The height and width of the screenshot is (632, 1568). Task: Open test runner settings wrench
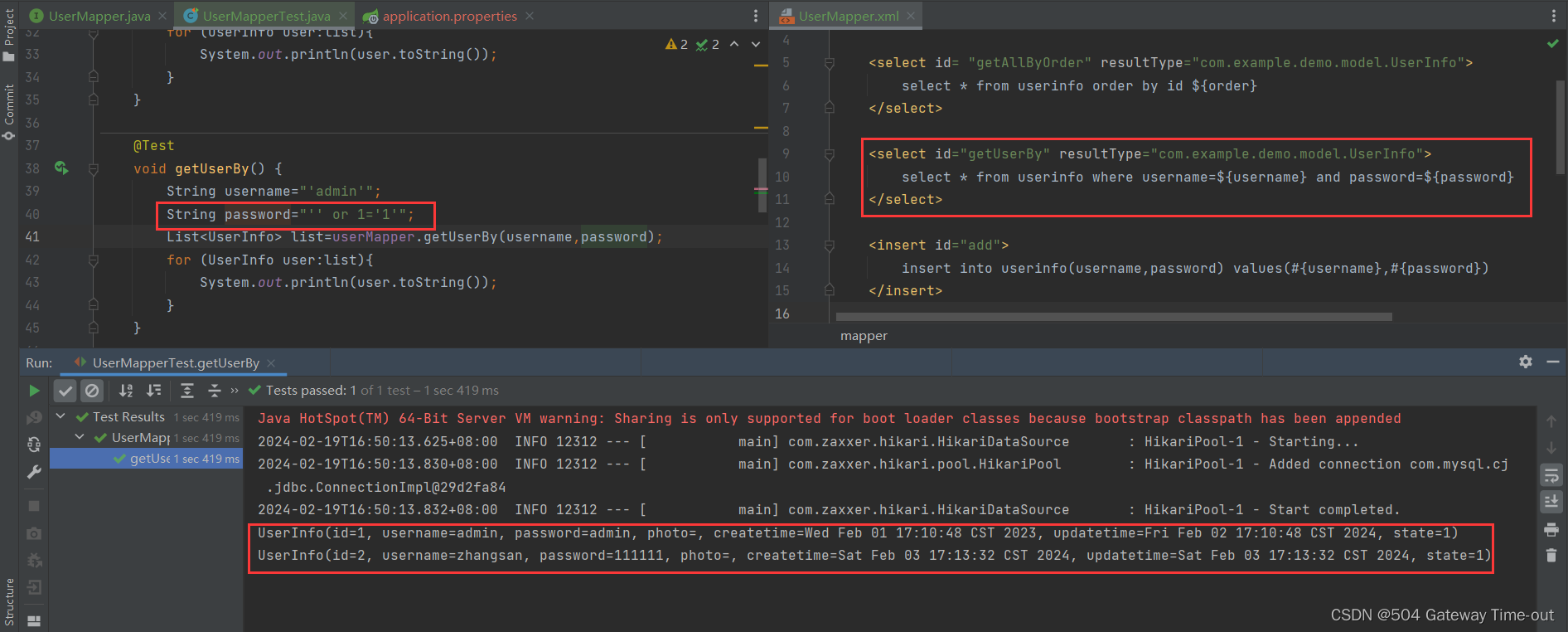pyautogui.click(x=34, y=472)
